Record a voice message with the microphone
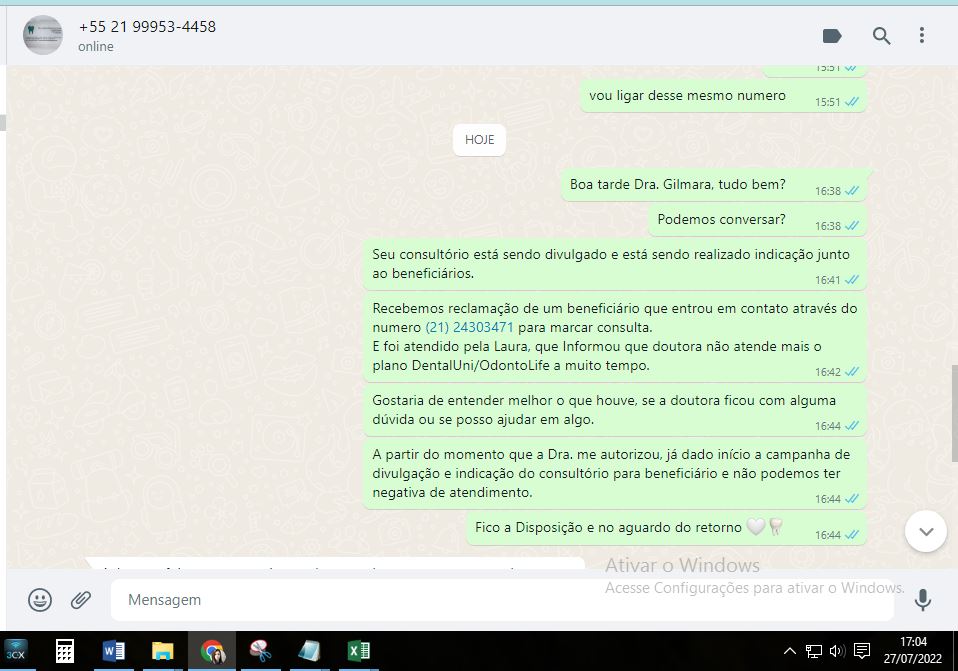This screenshot has height=671, width=958. (922, 600)
